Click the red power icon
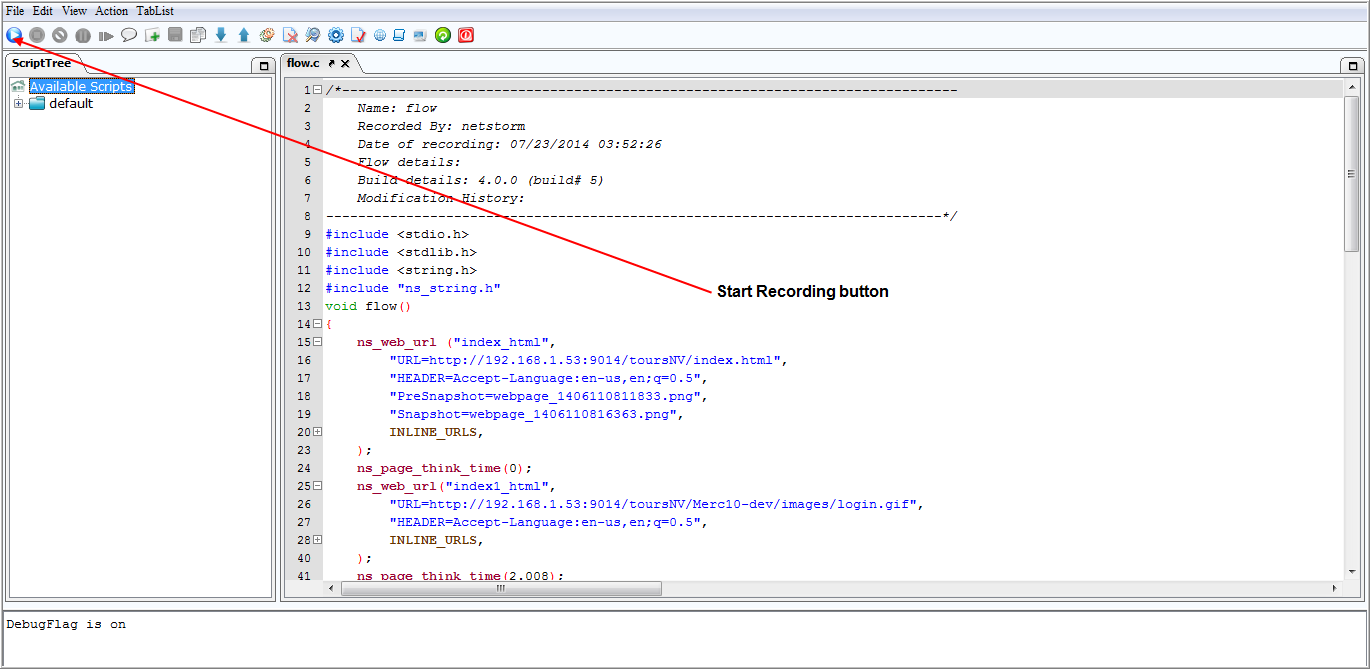 (x=466, y=35)
